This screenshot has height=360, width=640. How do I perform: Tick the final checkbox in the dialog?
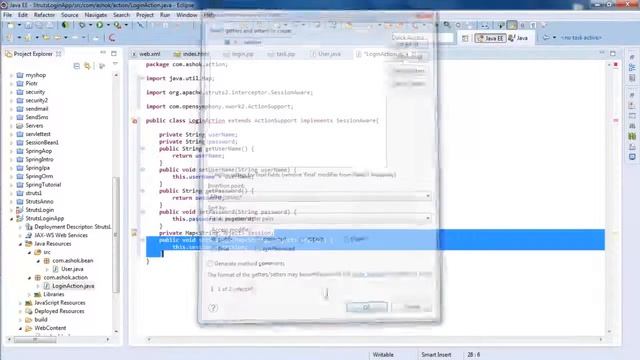pos(214,249)
